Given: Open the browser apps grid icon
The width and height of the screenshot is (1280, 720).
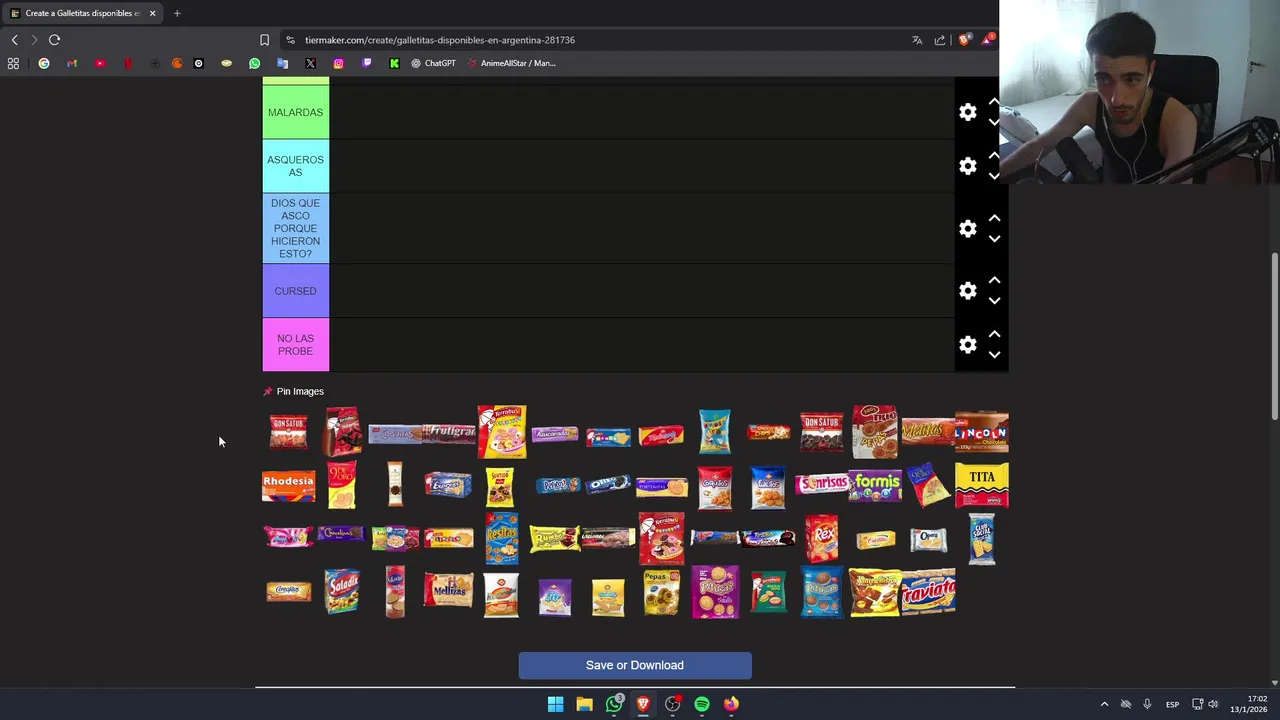Looking at the screenshot, I should click(13, 63).
